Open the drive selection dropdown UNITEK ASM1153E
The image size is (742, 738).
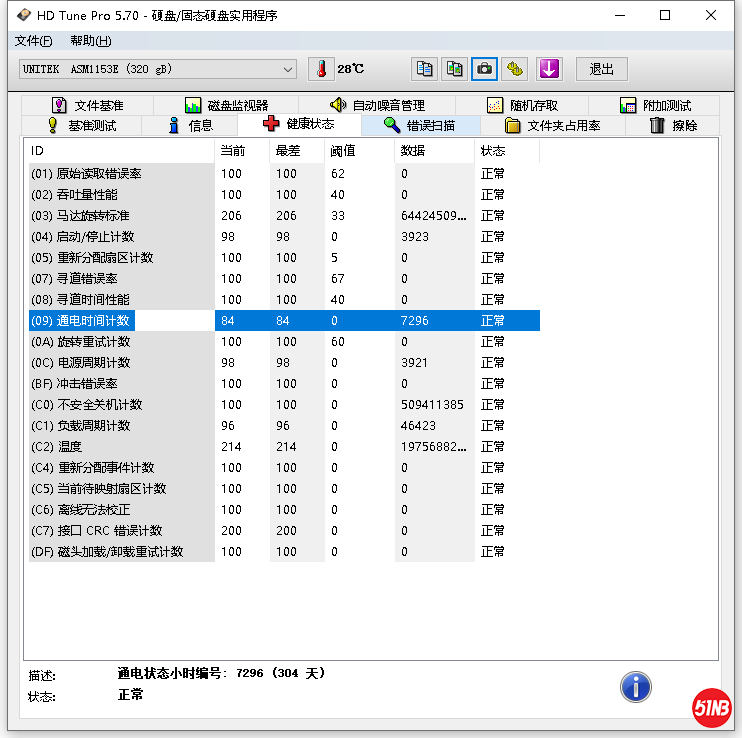[x=158, y=69]
